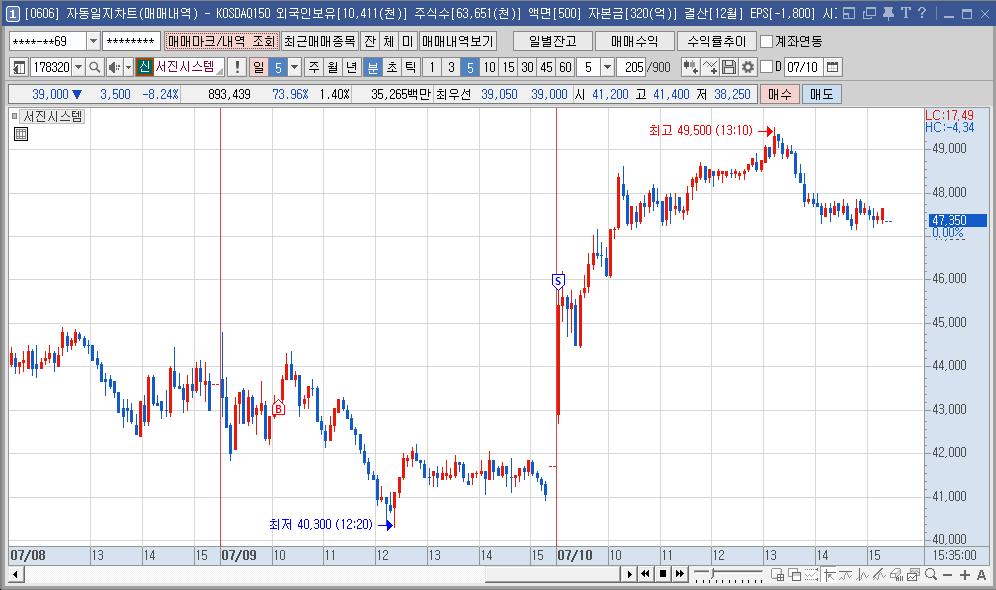Click the help question mark icon
This screenshot has width=996, height=590.
point(922,13)
